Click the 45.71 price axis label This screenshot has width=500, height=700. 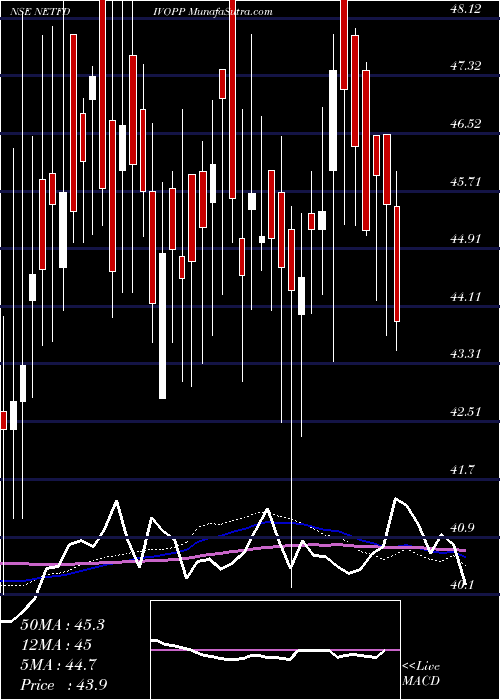point(466,181)
